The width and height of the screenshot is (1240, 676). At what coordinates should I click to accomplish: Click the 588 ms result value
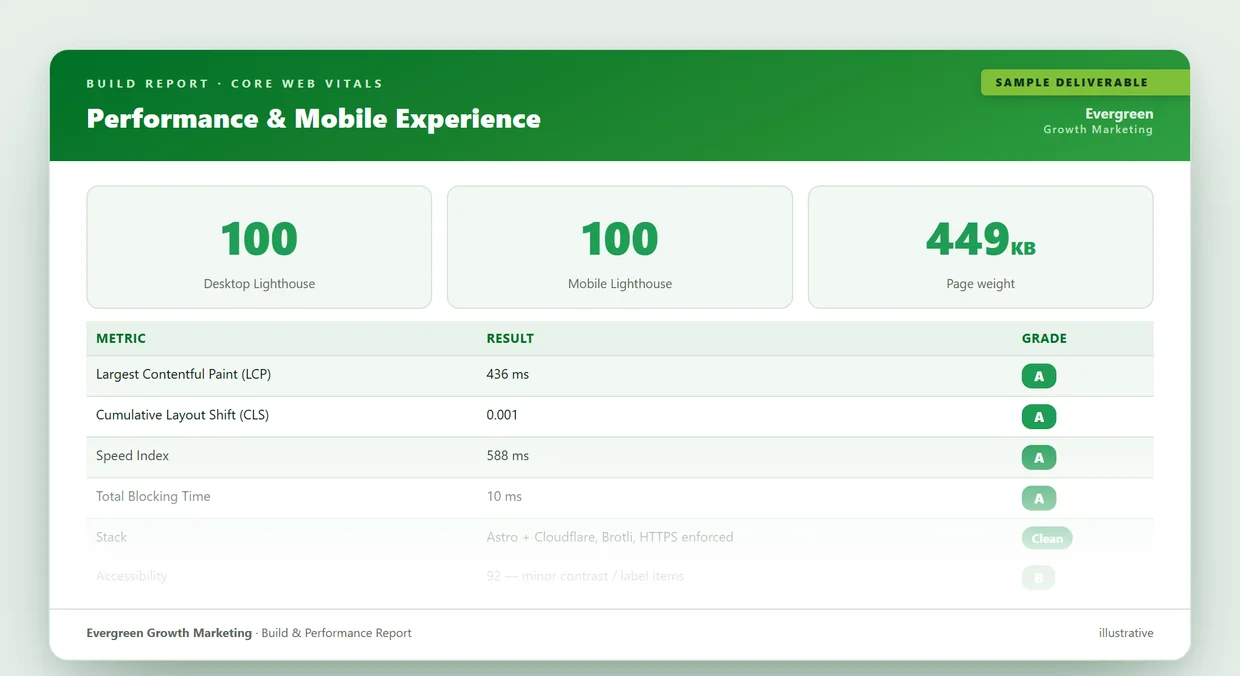click(x=508, y=456)
